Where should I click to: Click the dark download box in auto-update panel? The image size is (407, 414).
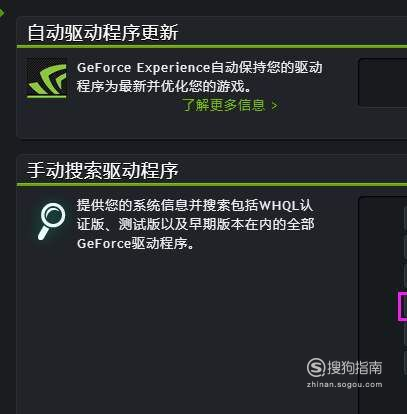[382, 82]
